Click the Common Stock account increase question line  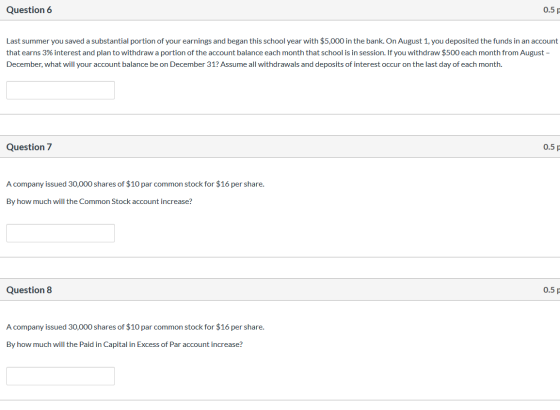[99, 201]
